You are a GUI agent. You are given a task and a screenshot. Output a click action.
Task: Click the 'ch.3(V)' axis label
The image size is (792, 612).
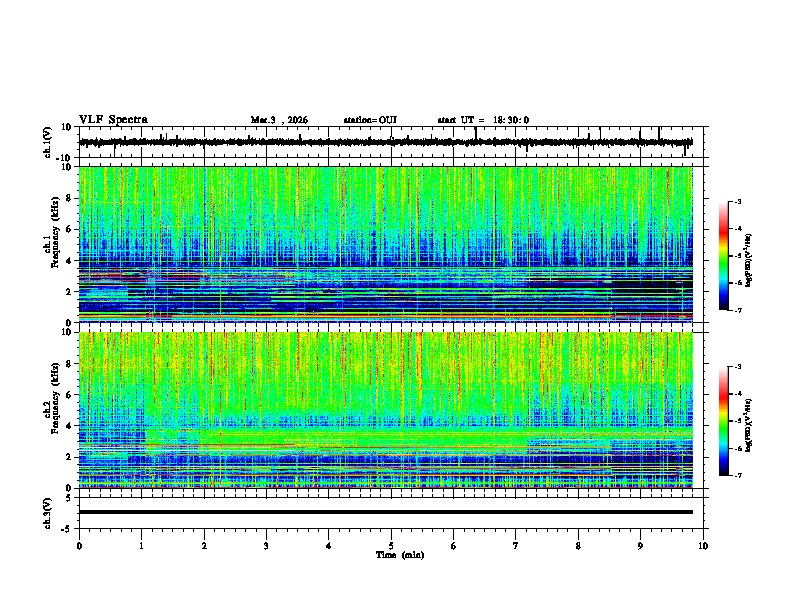pos(48,513)
